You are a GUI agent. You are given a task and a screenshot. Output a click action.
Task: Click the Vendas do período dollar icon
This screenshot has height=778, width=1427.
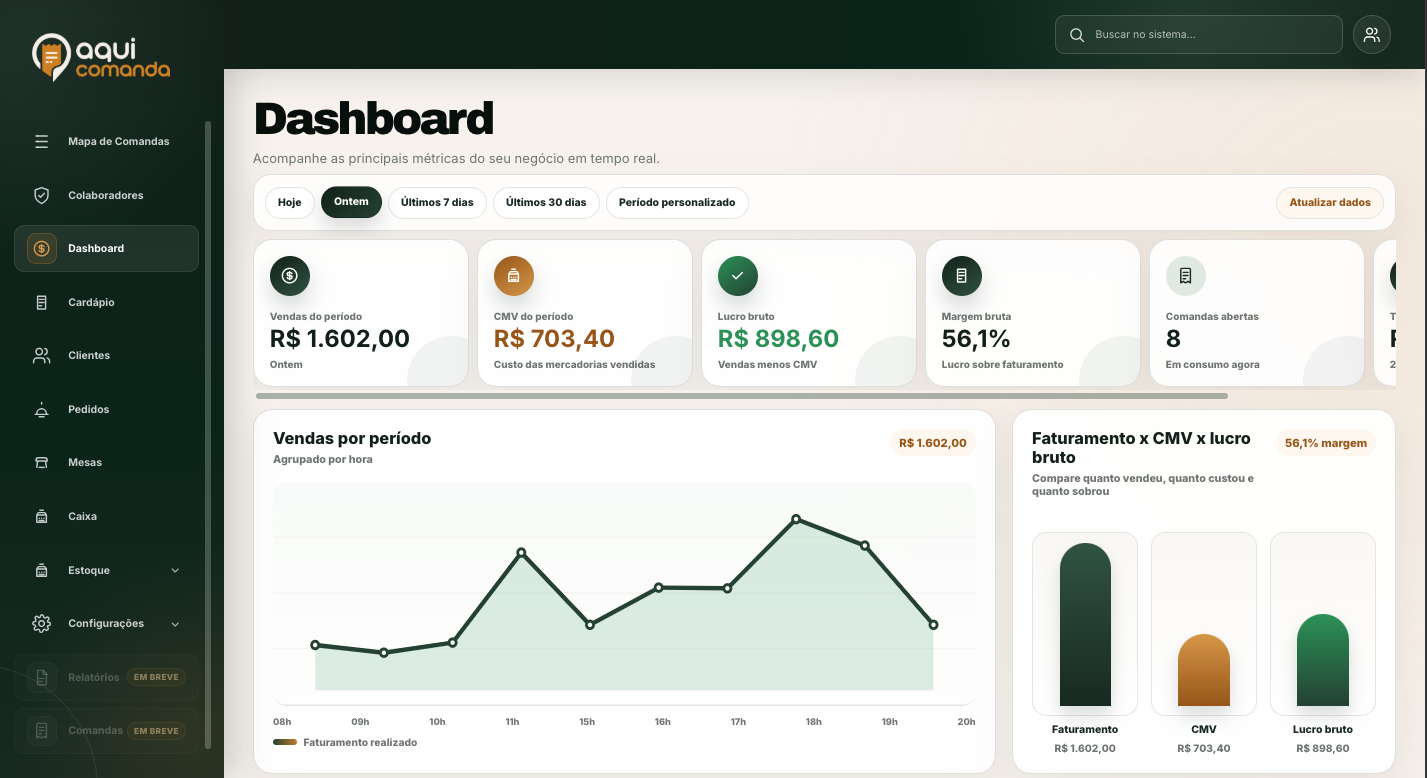pos(290,276)
